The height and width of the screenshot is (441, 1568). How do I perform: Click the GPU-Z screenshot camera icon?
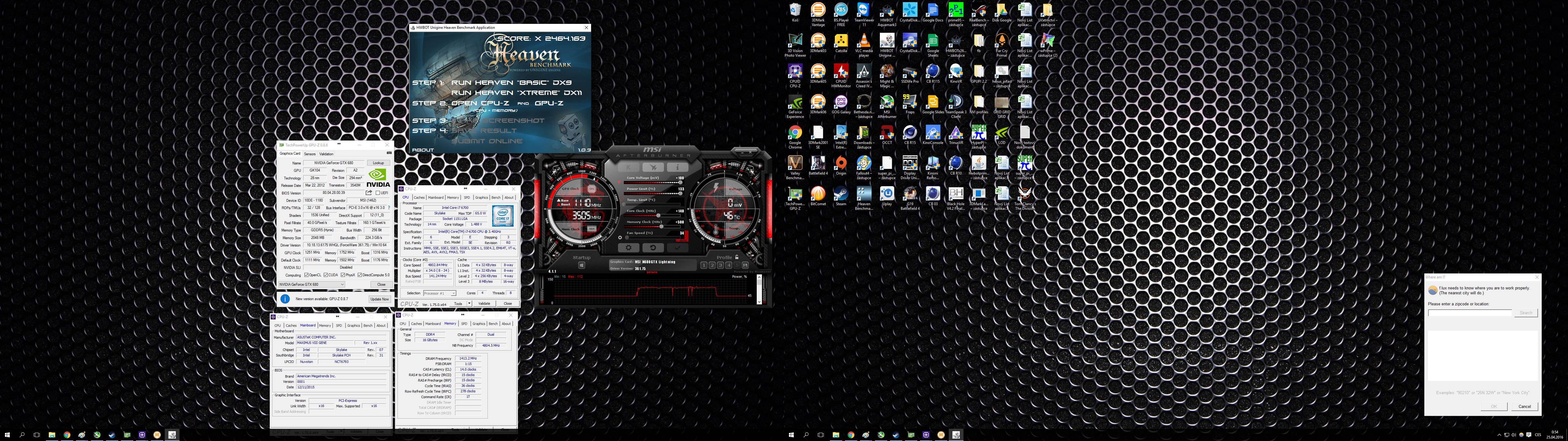390,153
